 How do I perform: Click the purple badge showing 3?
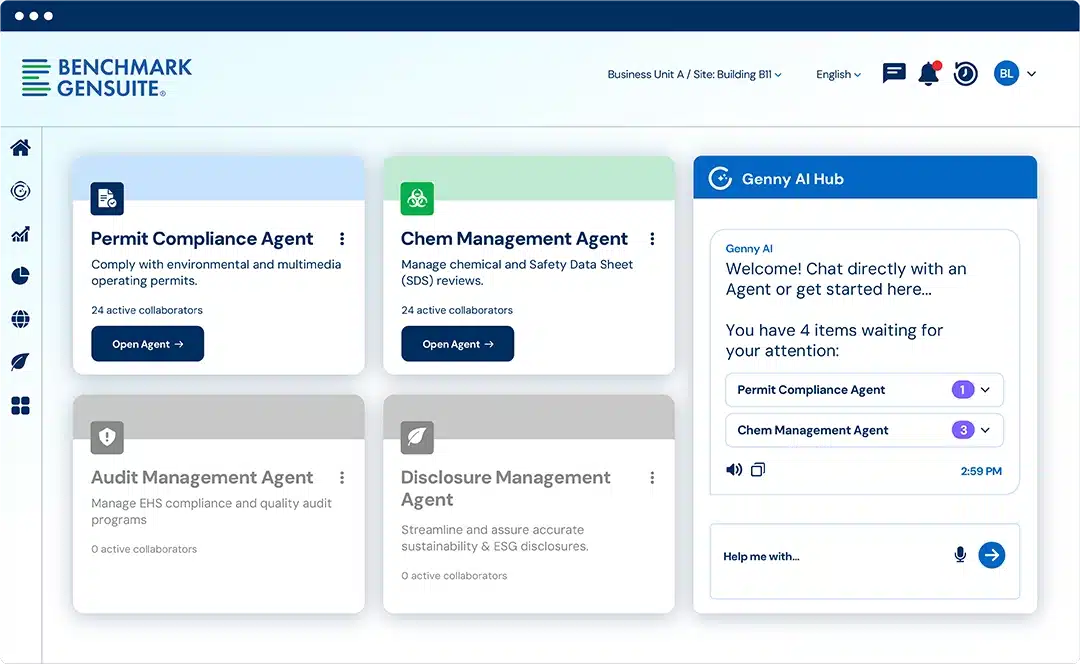coord(963,430)
